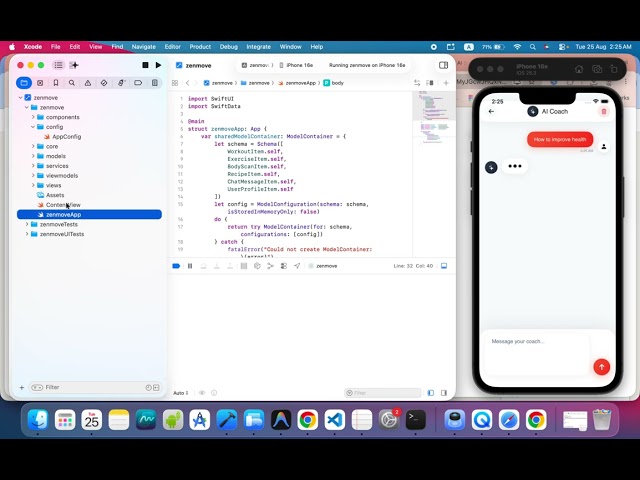Open editor options minimap menu
Screen dimensions: 640x480
(x=430, y=83)
